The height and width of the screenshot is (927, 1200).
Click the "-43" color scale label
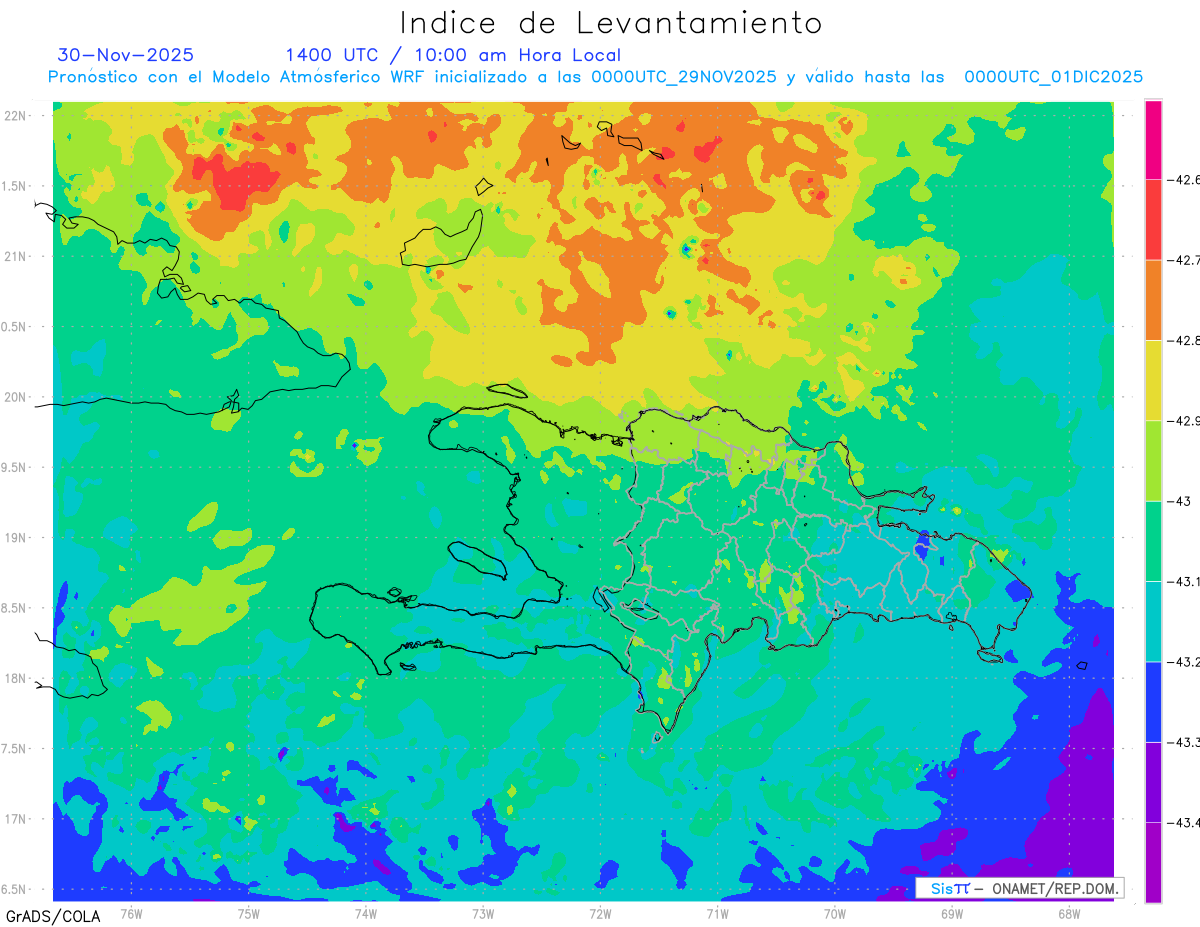click(1179, 501)
